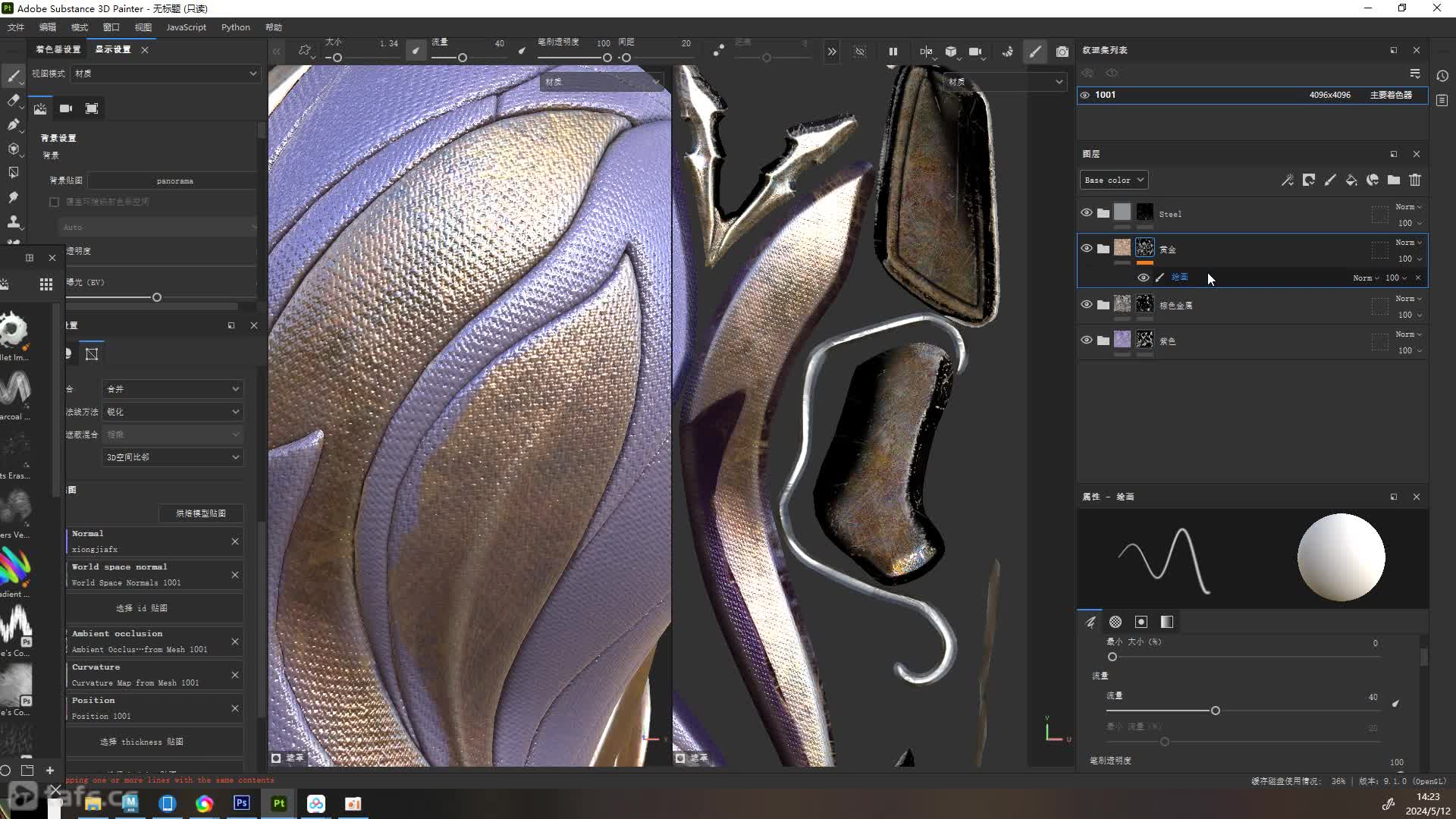Viewport: 1456px width, 819px height.
Task: Select the Eraser tool
Action: (x=13, y=100)
